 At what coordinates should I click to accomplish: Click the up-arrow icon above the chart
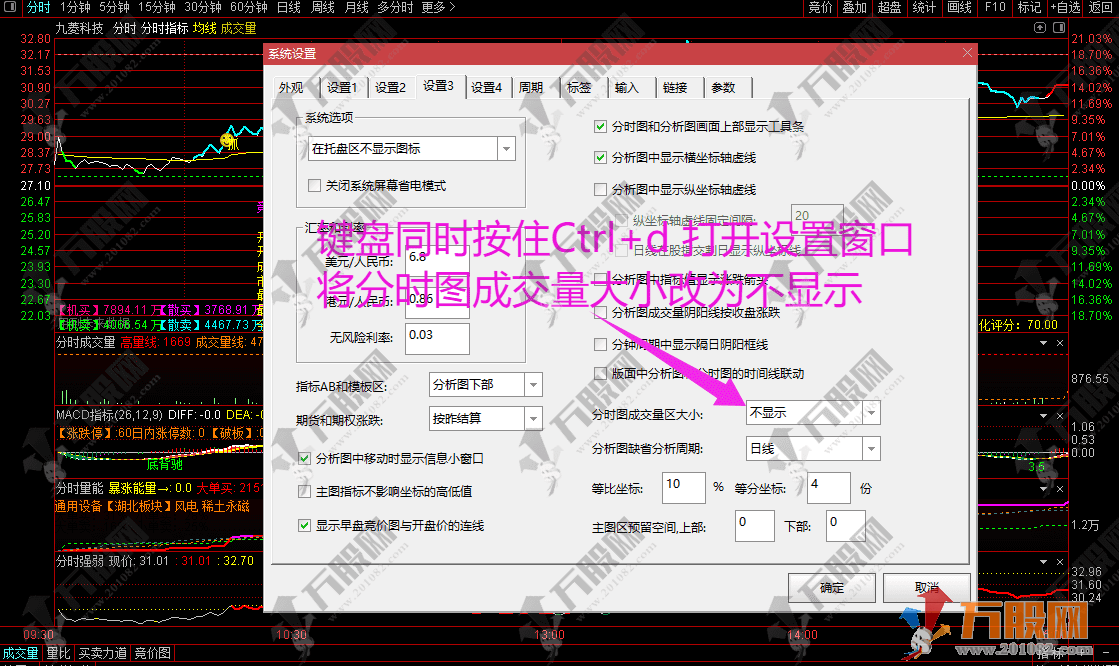point(1040,28)
